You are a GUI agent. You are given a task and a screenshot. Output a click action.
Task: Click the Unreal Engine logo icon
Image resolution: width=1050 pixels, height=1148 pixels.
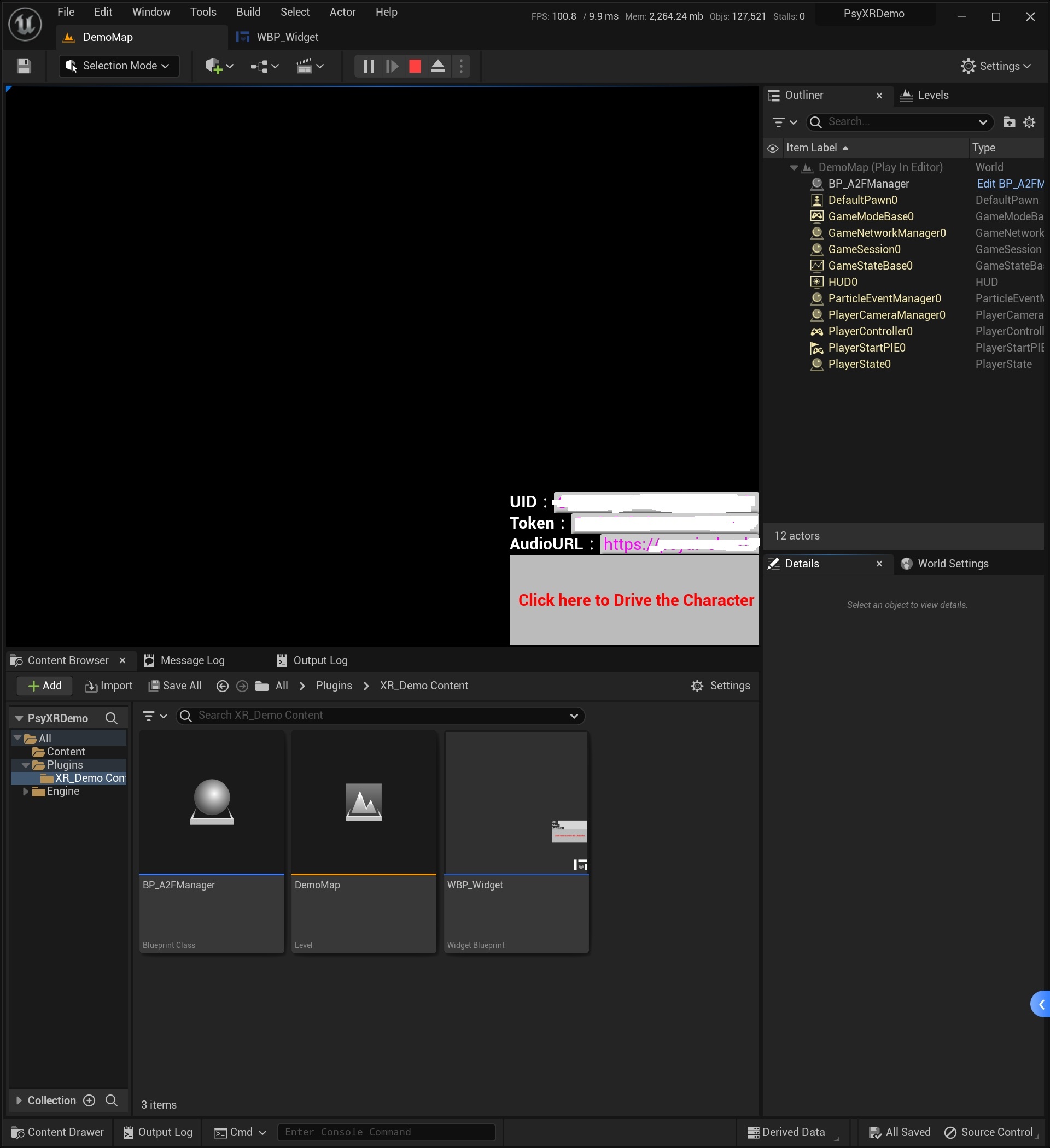click(x=25, y=25)
